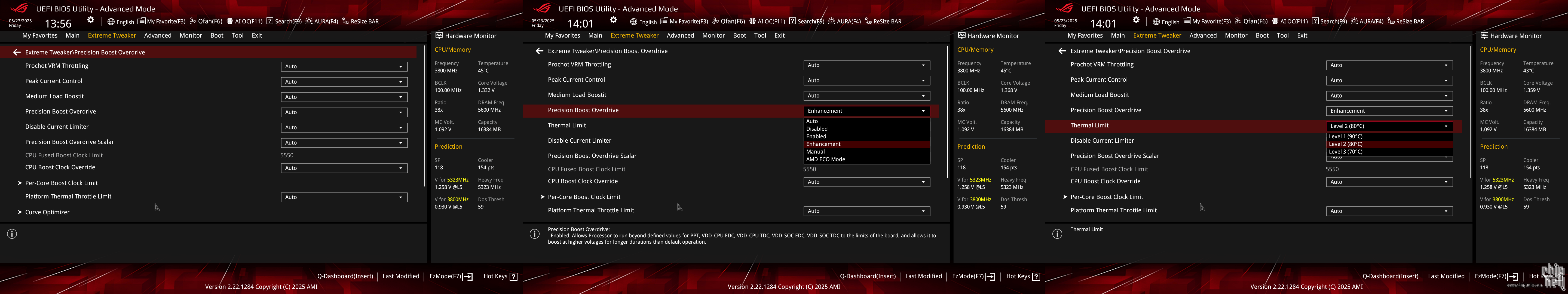
Task: Click Last Modified on the 13:56 screen
Action: pos(401,276)
